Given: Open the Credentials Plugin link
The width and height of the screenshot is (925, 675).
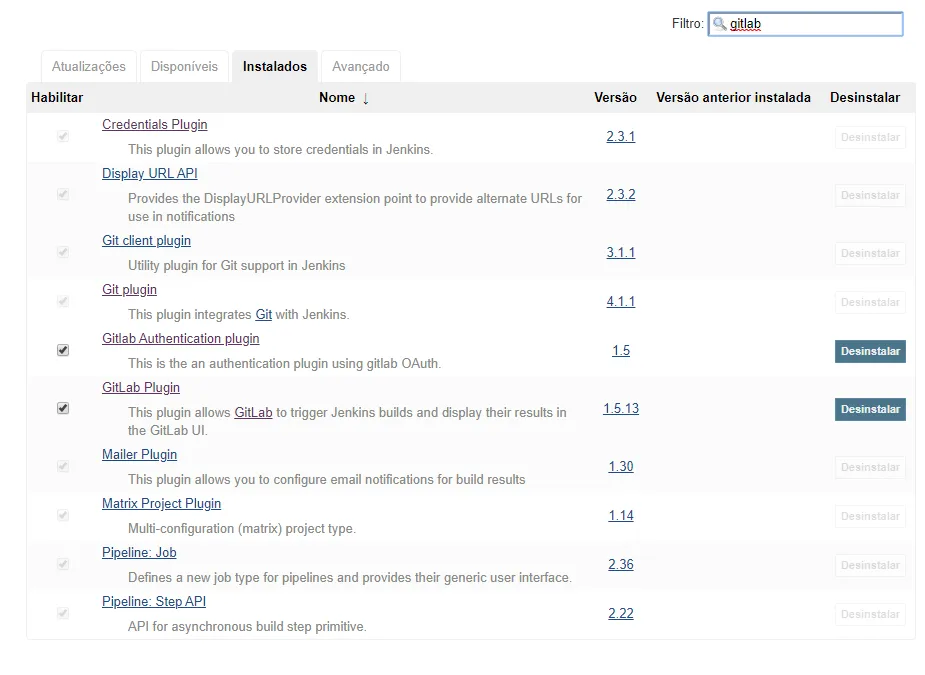Looking at the screenshot, I should tap(155, 125).
